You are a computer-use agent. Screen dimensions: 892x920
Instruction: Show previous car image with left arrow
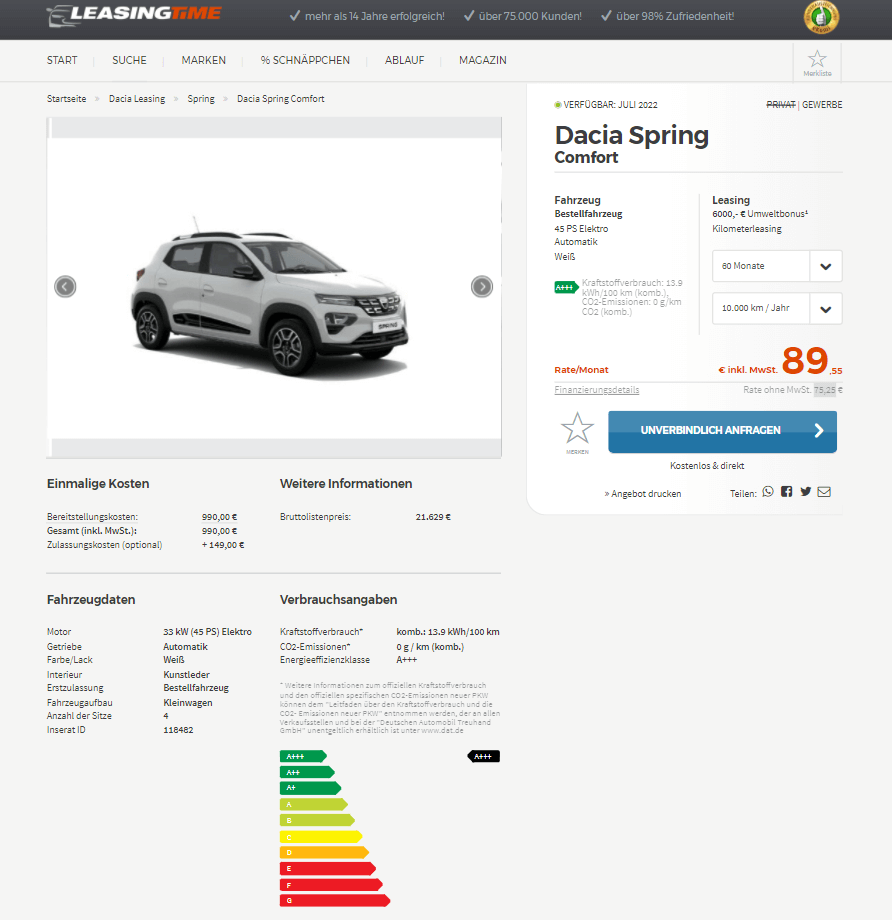[65, 287]
